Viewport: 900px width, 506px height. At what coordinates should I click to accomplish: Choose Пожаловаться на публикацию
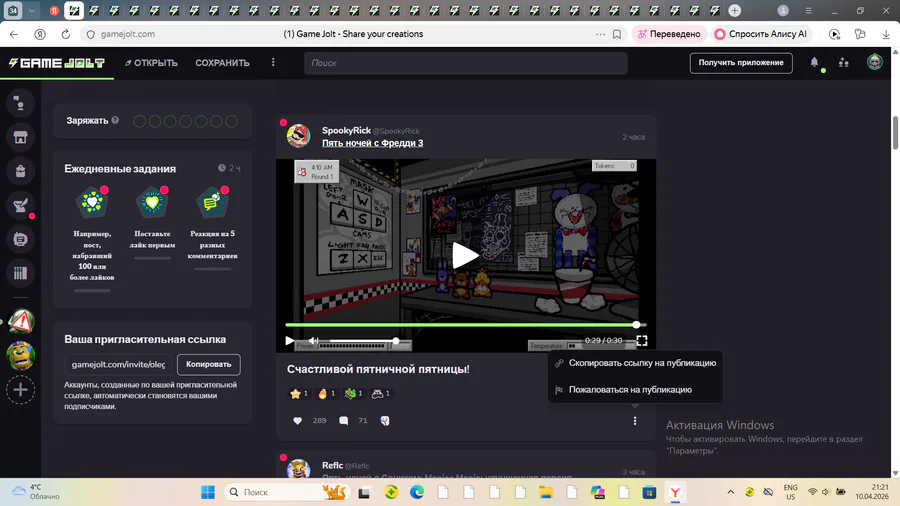[x=635, y=390]
